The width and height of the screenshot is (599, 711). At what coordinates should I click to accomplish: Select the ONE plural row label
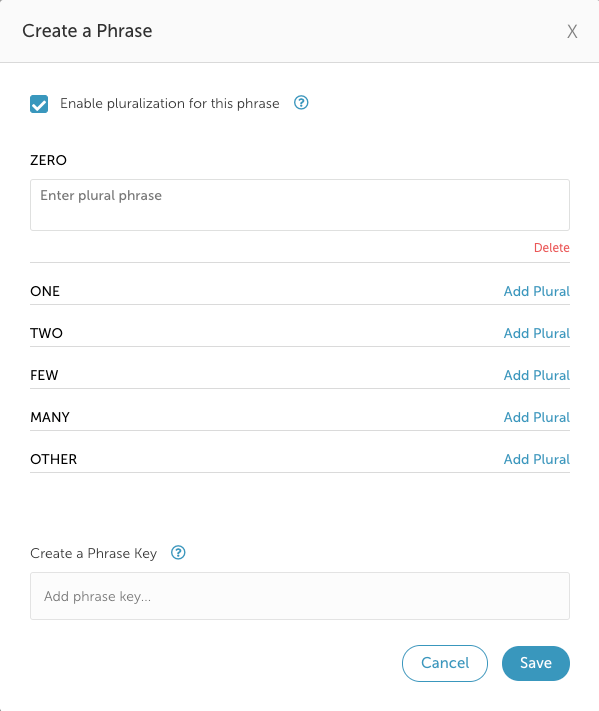tap(45, 291)
